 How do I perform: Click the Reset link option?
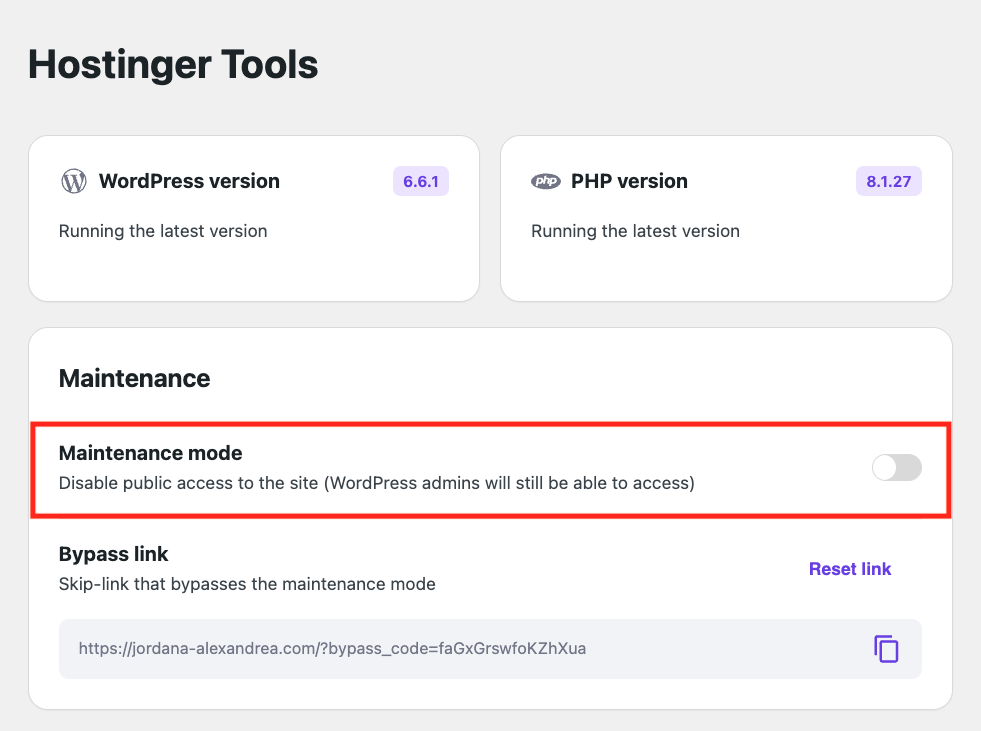[x=849, y=568]
